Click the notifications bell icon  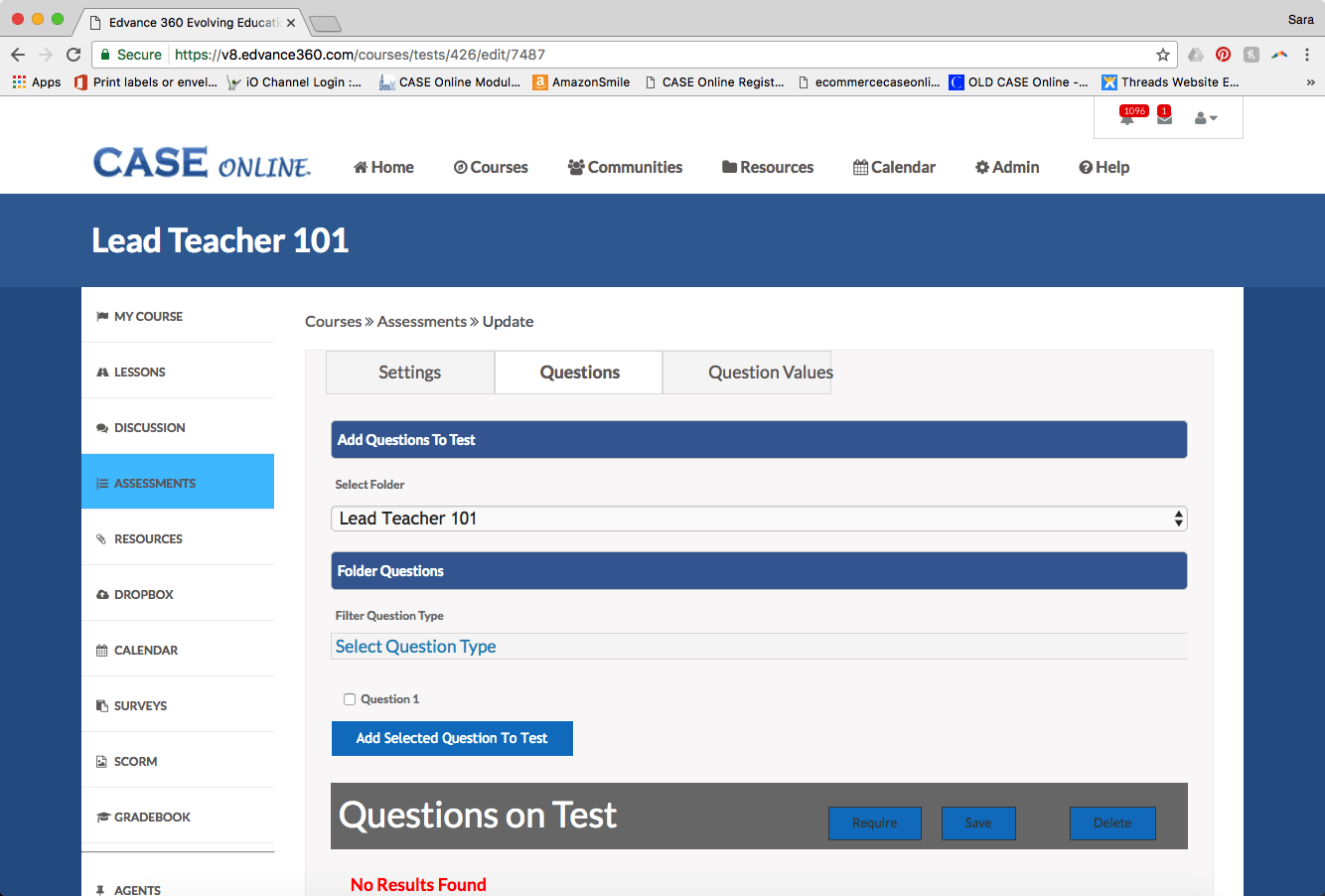[x=1127, y=119]
